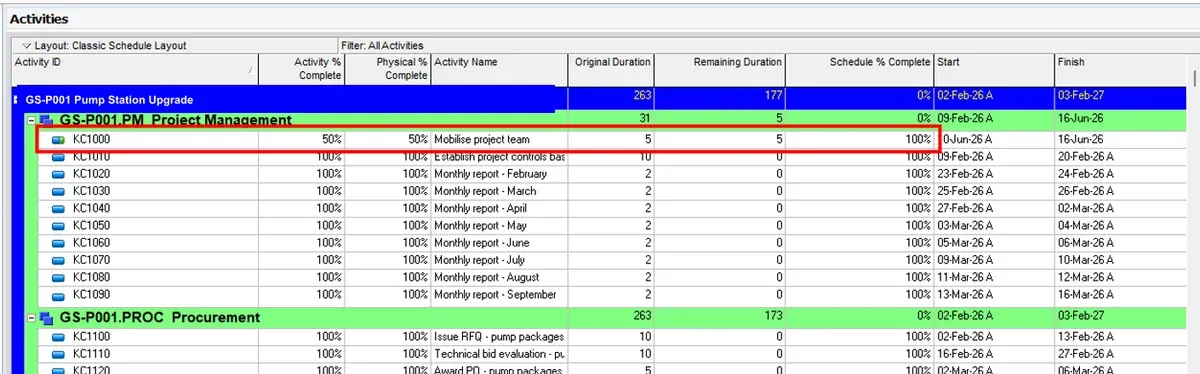Click the Remaining Duration column header
Image resolution: width=1200 pixels, height=374 pixels.
[x=720, y=69]
